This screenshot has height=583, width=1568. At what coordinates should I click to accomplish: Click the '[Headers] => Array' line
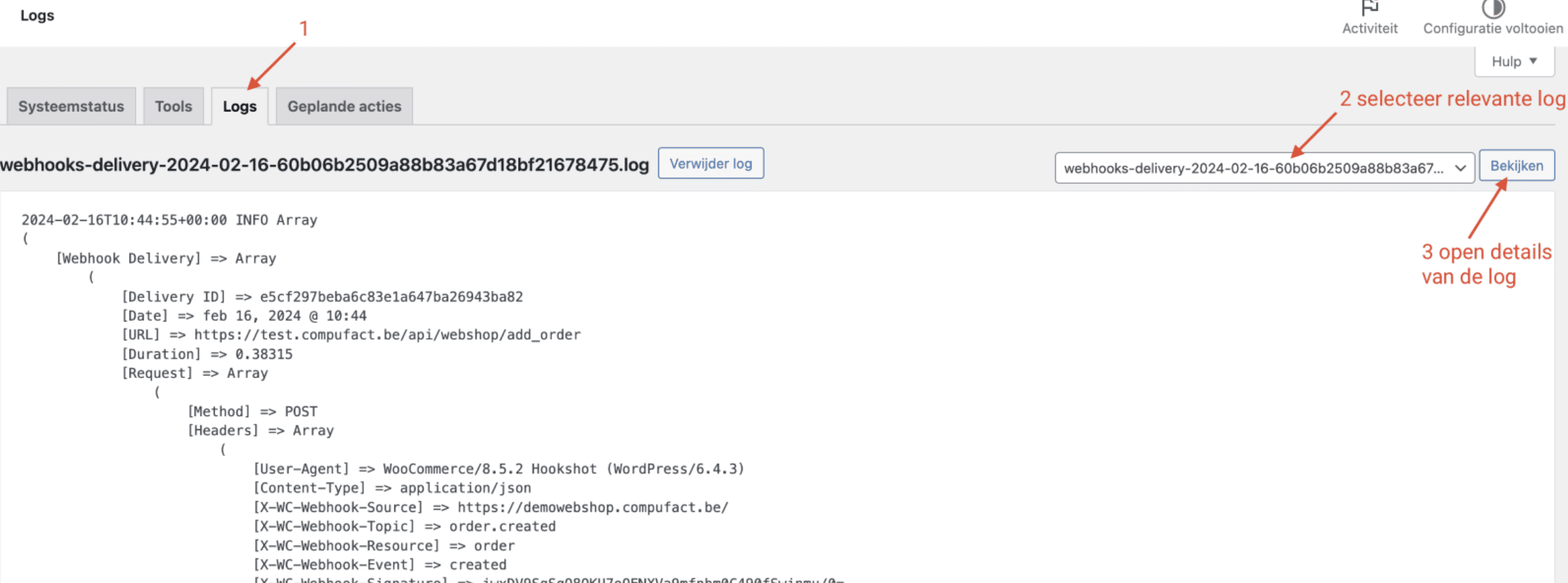coord(261,431)
